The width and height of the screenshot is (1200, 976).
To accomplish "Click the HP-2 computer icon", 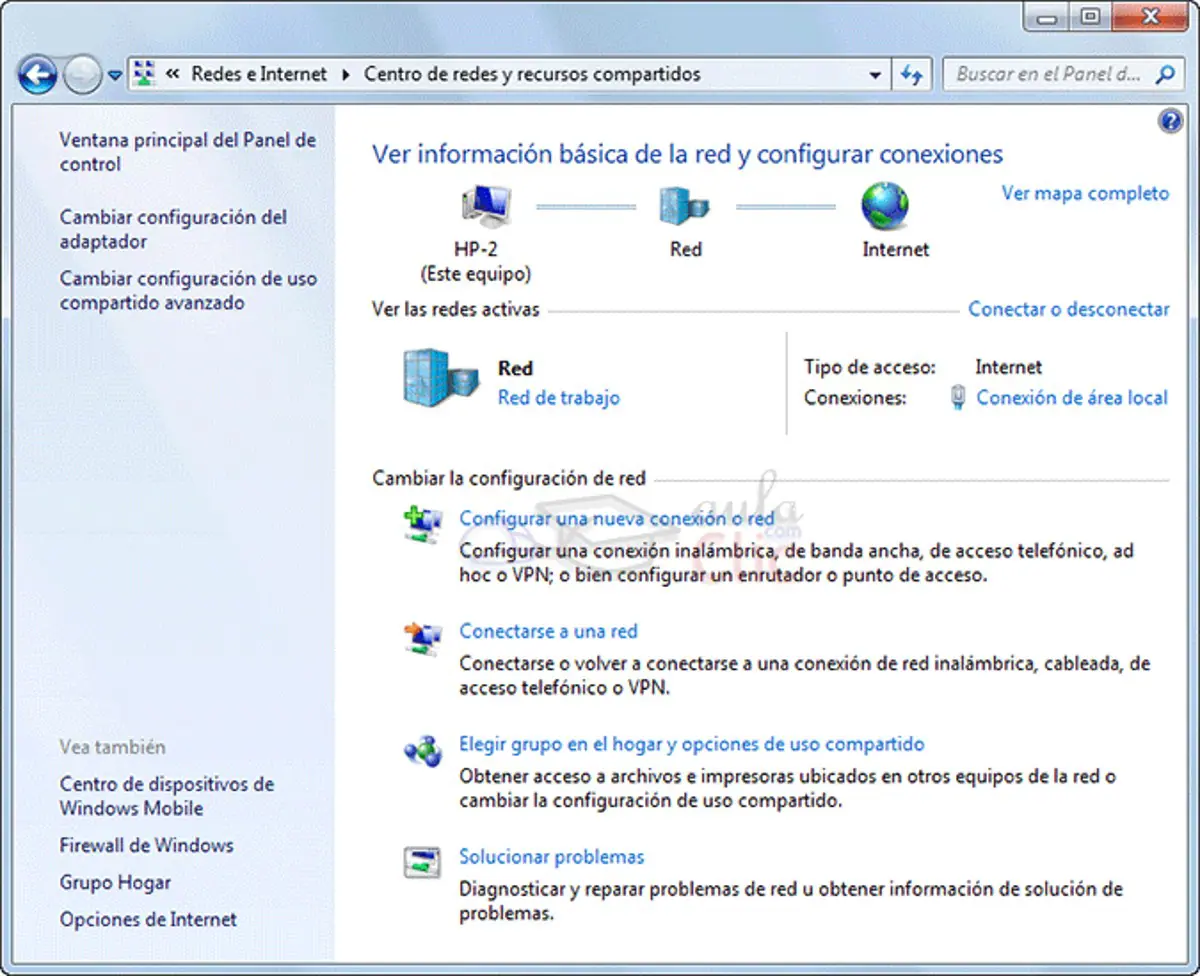I will [486, 207].
